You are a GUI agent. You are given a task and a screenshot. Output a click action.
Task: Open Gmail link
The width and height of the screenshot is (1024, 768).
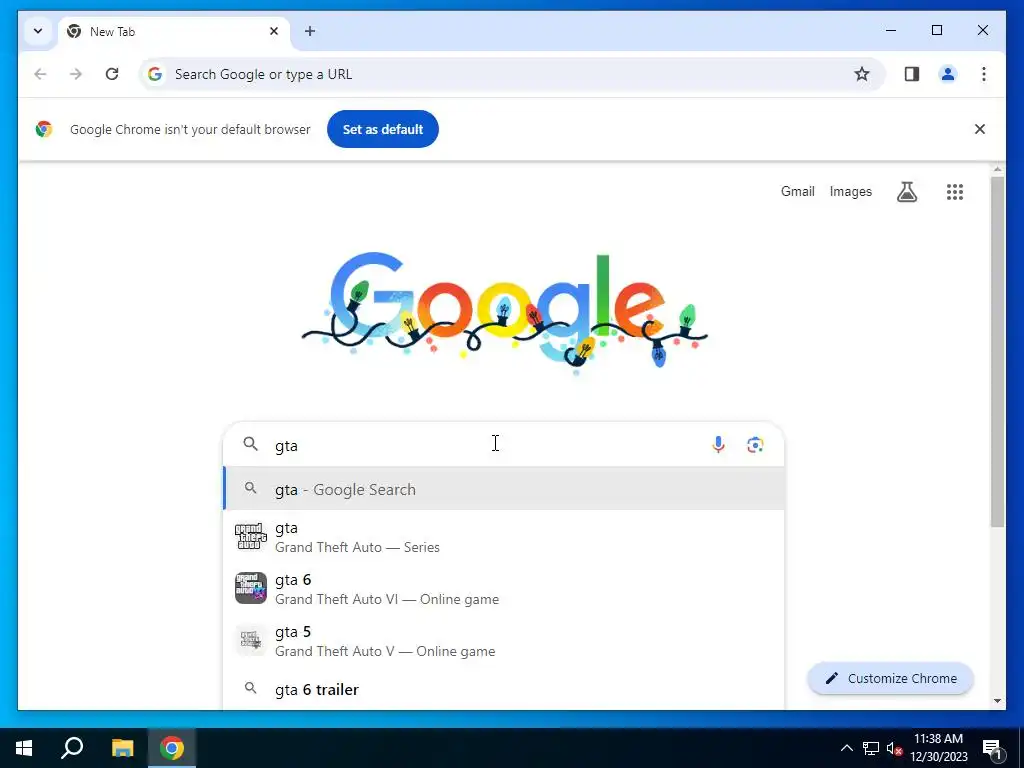[x=797, y=191]
